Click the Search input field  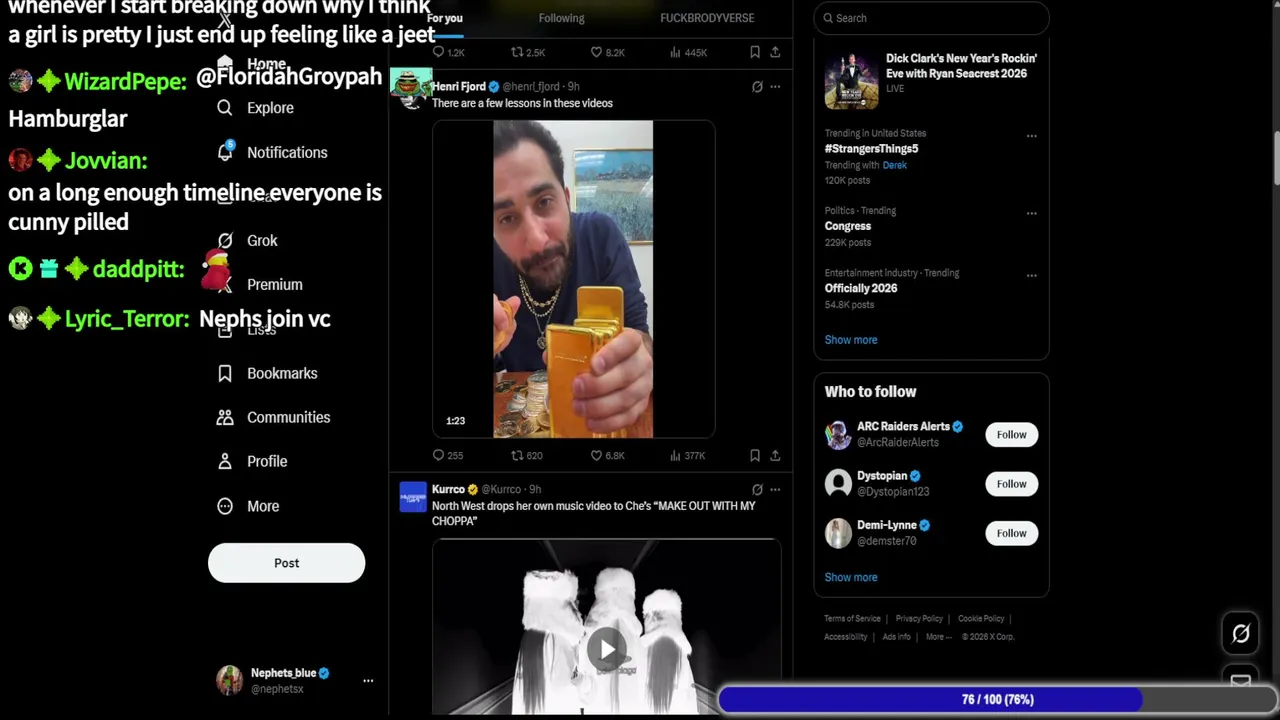(x=930, y=18)
